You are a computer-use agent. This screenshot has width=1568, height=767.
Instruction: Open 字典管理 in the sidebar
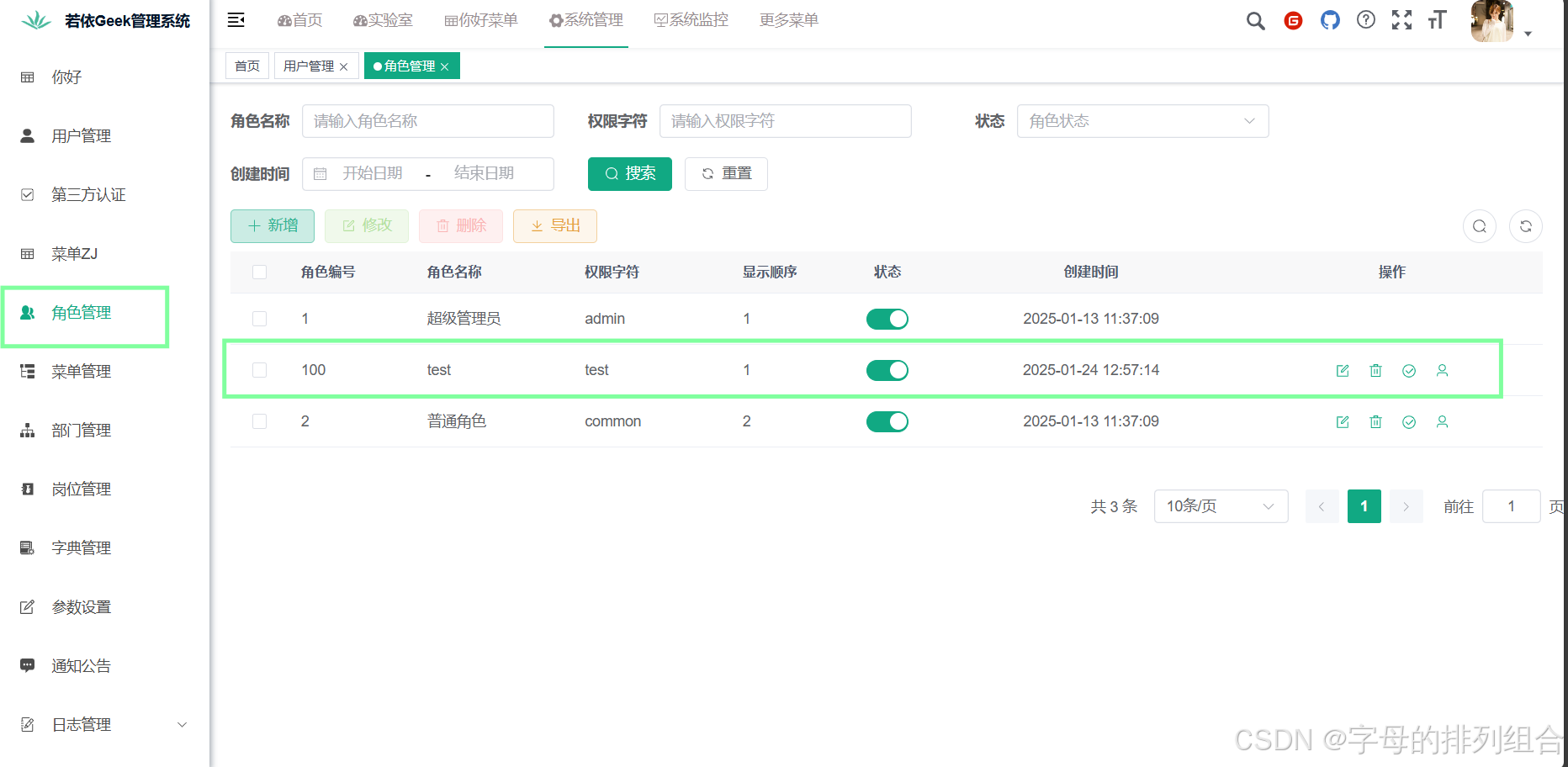coord(104,548)
